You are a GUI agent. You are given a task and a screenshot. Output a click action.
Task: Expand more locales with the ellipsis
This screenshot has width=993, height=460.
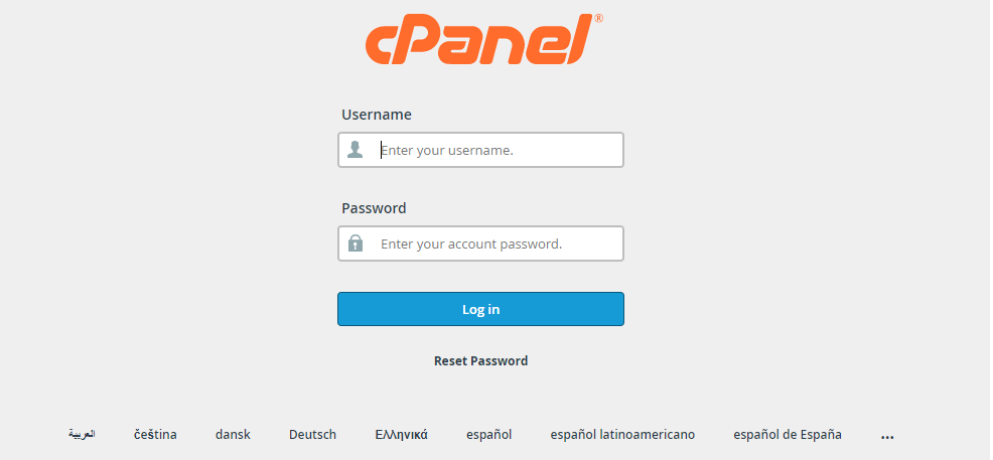[x=887, y=436]
